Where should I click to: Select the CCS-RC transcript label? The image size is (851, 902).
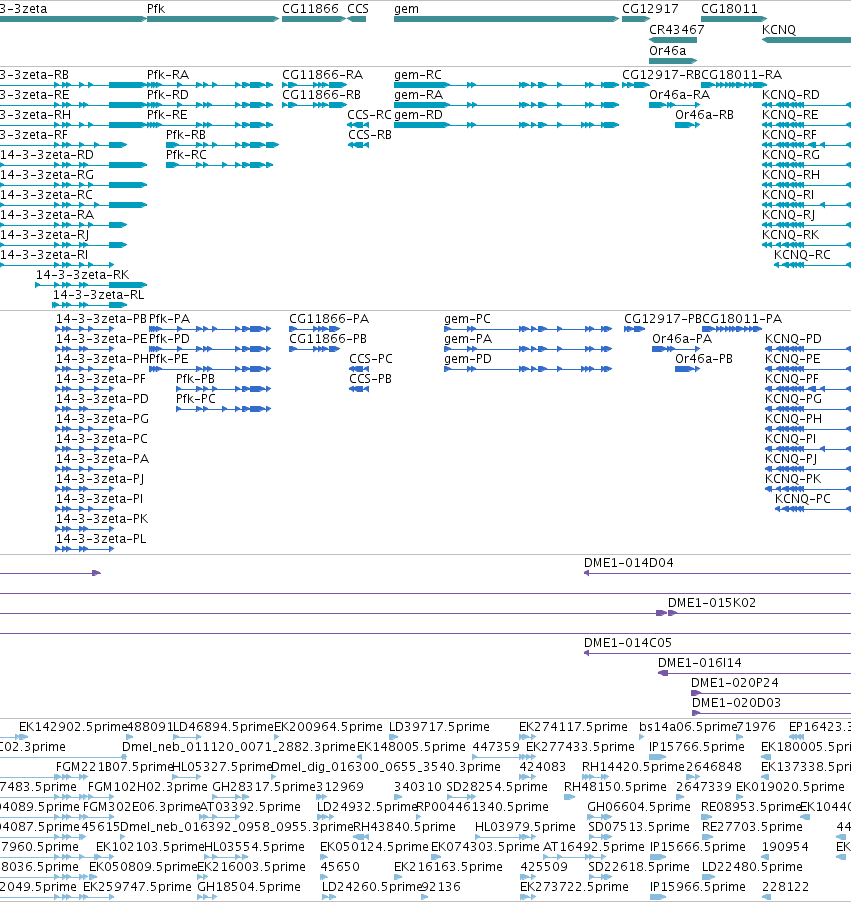click(369, 114)
